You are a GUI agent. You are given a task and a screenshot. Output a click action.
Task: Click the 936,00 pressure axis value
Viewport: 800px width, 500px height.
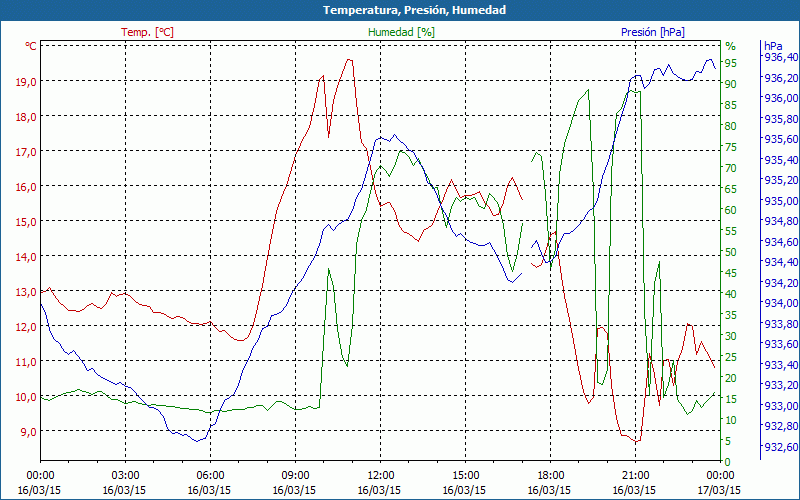pyautogui.click(x=781, y=98)
